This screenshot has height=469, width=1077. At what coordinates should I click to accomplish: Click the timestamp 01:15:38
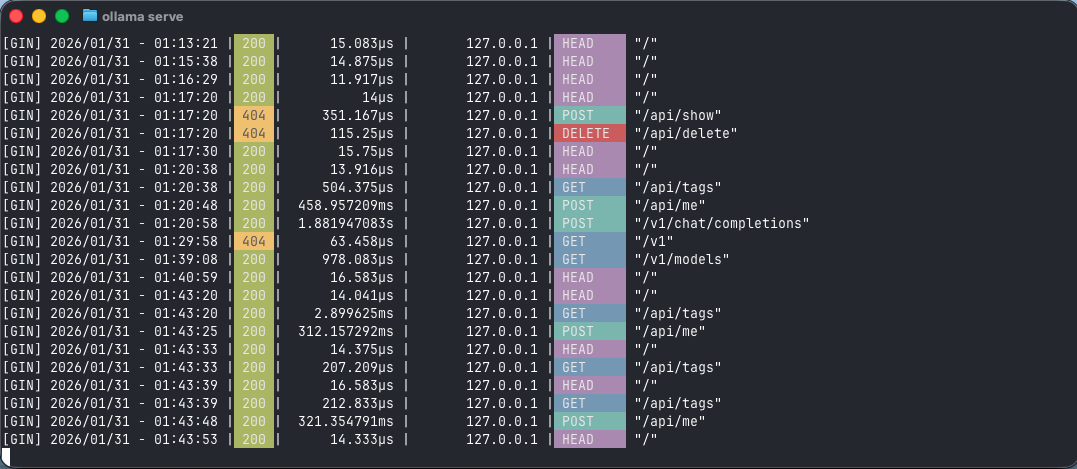click(186, 61)
